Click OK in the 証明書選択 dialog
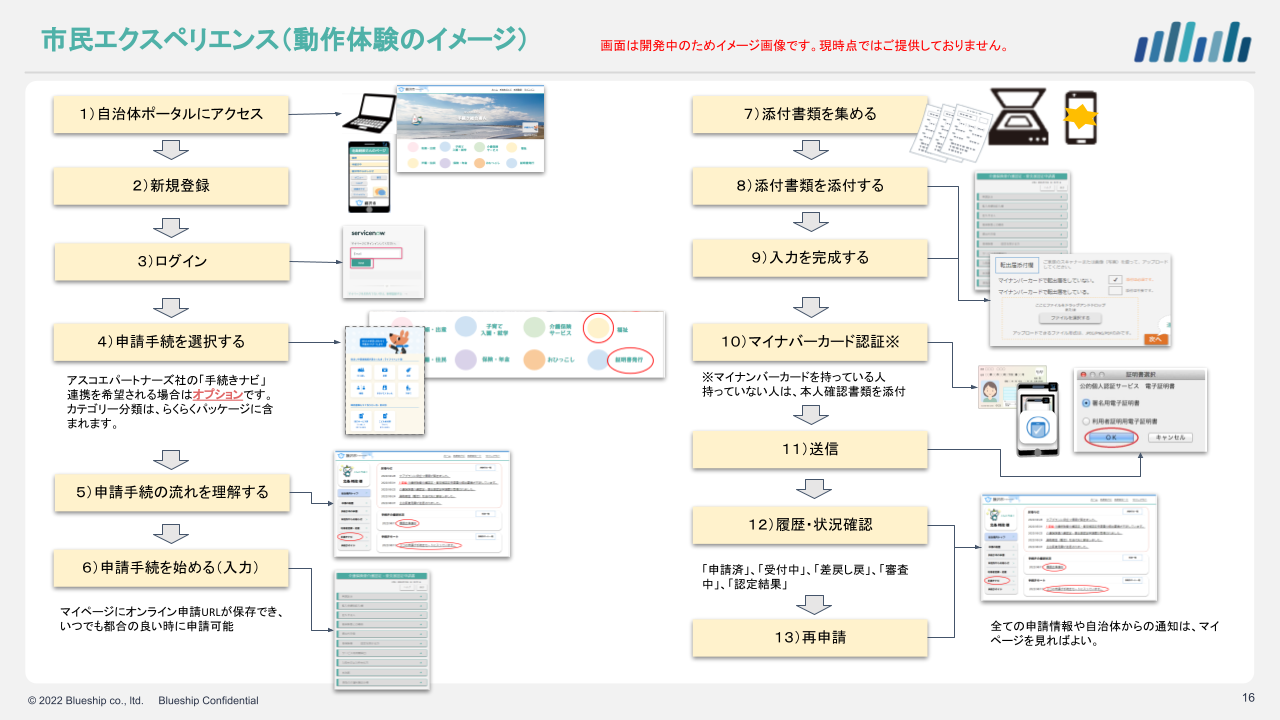Screen dimensions: 1280x720 (x=1110, y=438)
